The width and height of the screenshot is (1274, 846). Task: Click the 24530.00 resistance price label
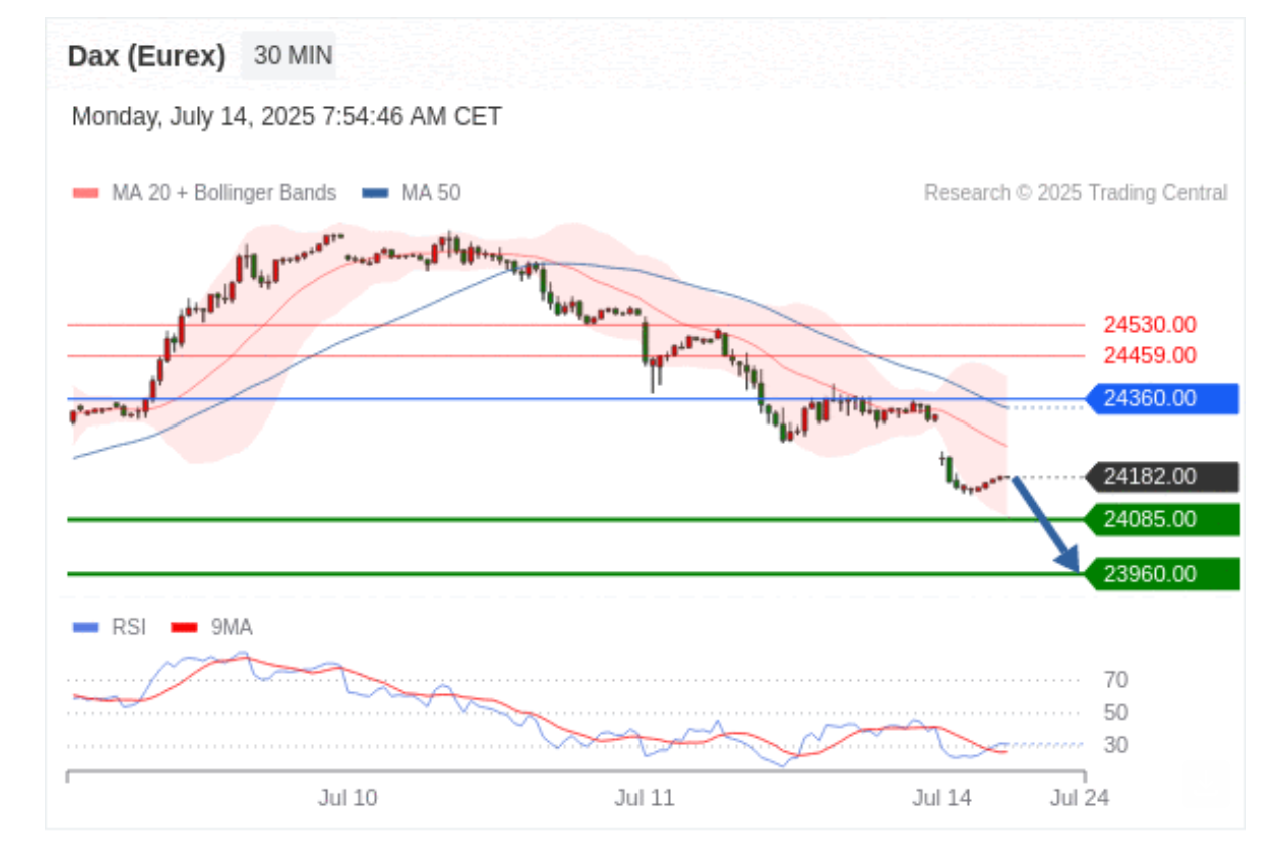point(1150,325)
